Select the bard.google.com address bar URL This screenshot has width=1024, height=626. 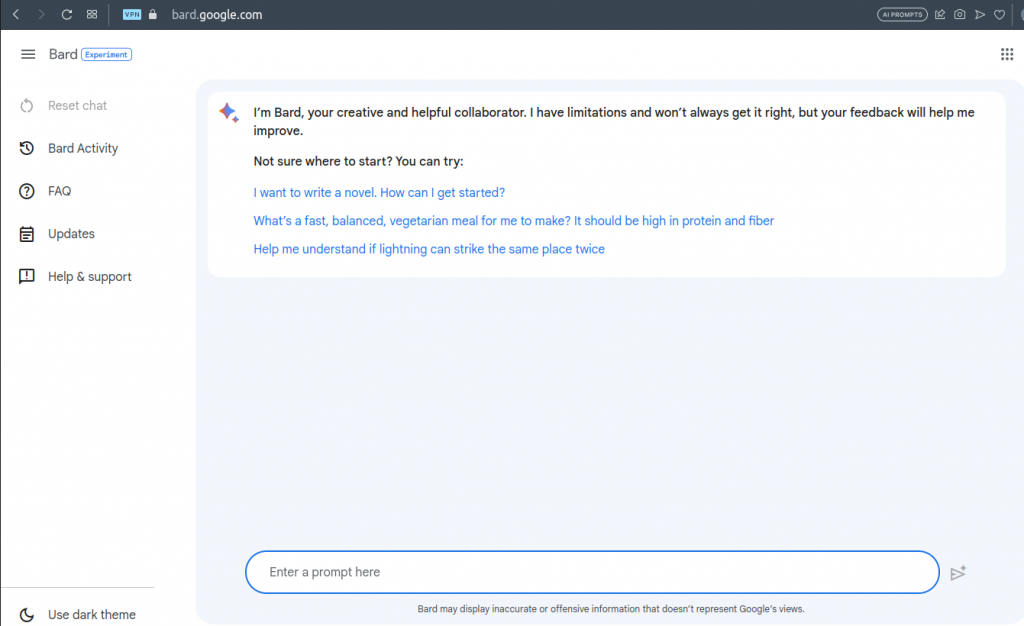click(x=217, y=14)
